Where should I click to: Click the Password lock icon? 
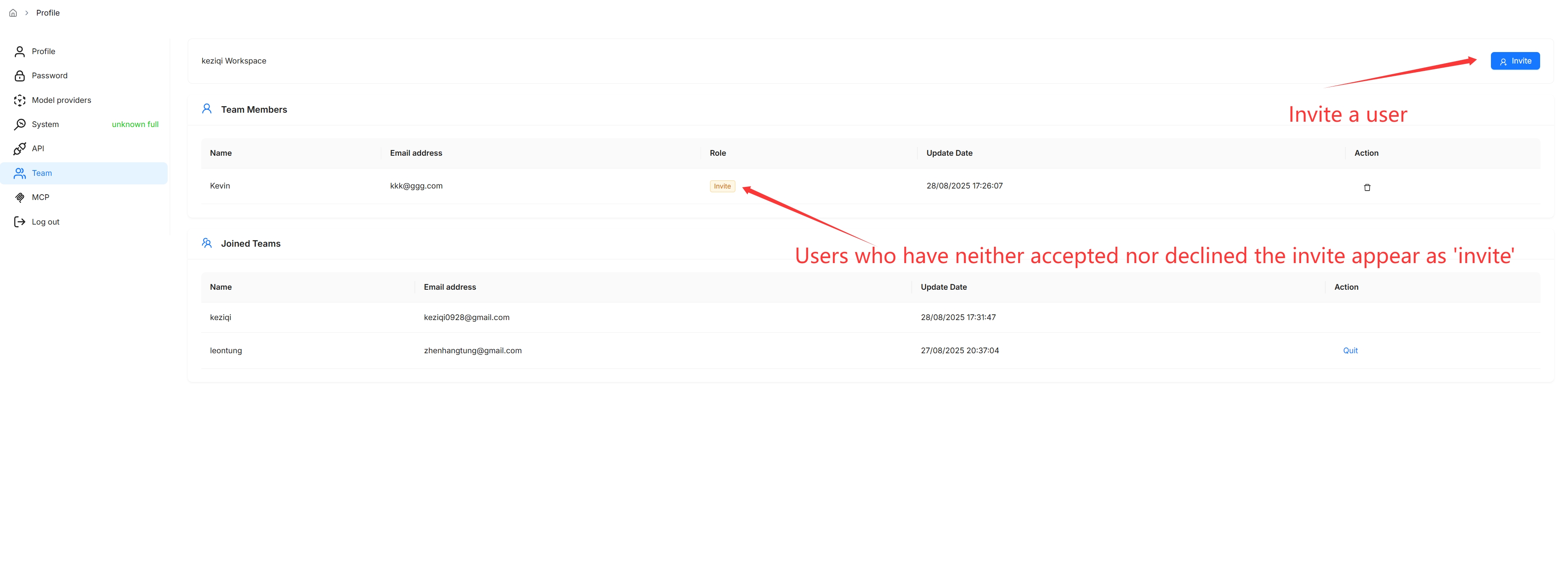(20, 75)
